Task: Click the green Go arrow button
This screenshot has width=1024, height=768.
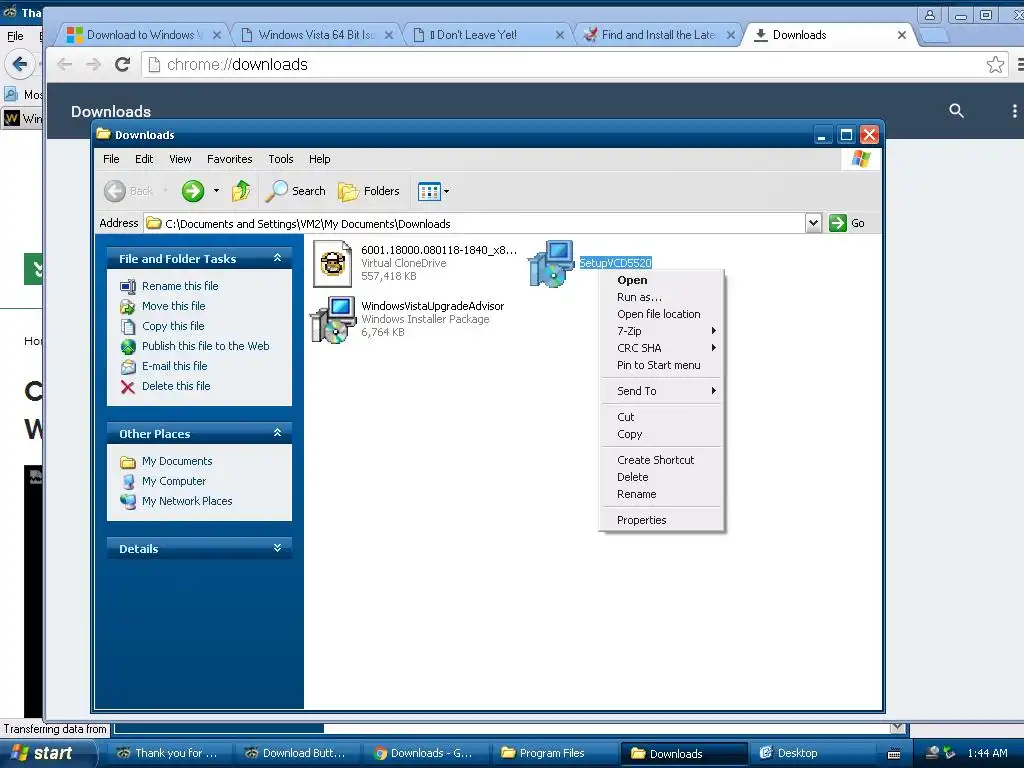Action: (x=837, y=223)
